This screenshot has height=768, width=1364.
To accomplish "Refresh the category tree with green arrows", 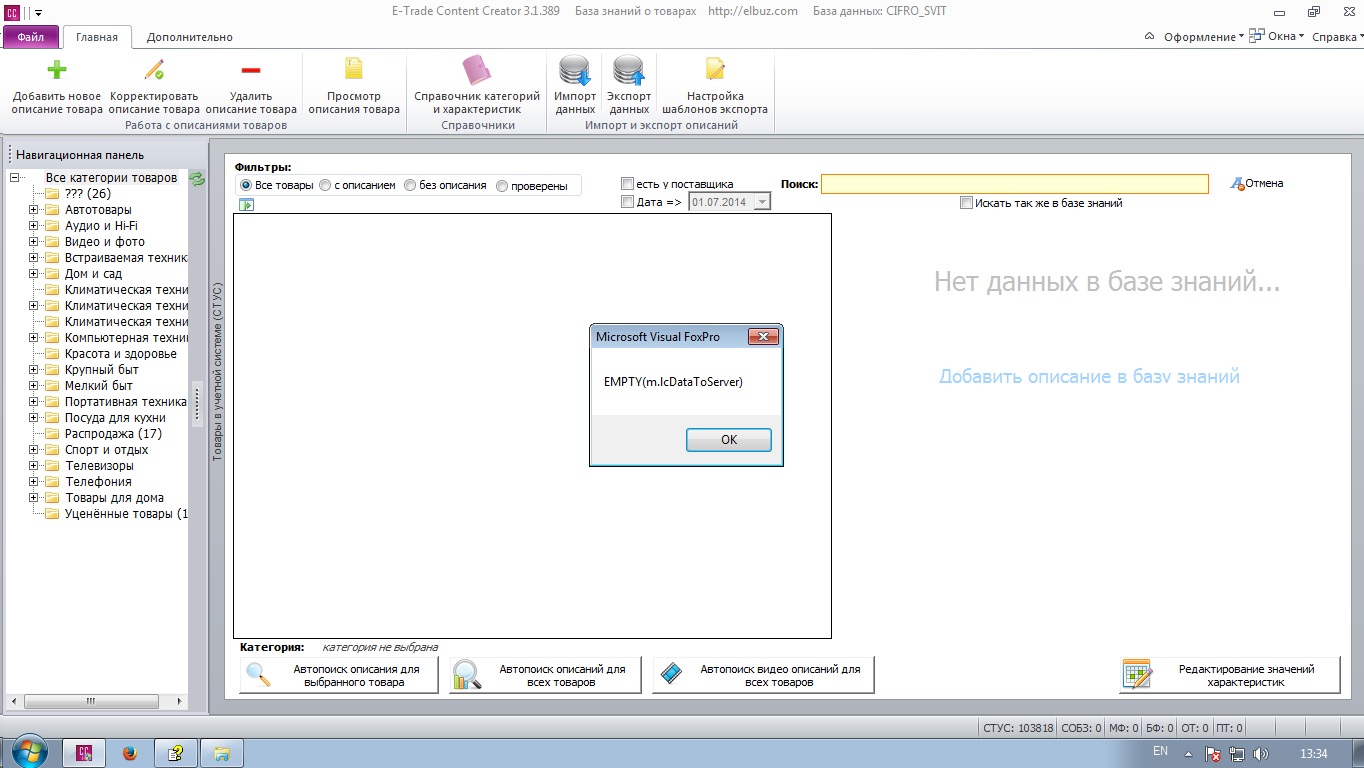I will (197, 178).
